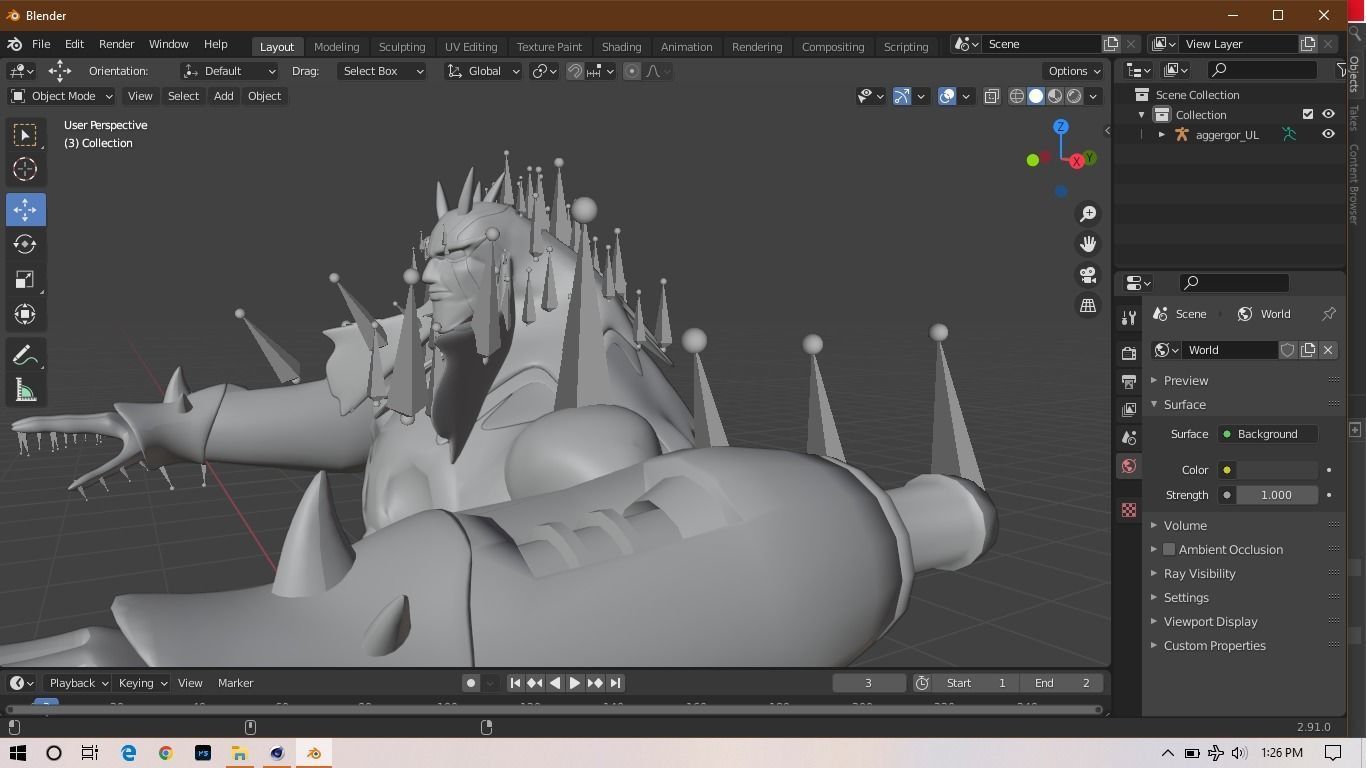The width and height of the screenshot is (1366, 768).
Task: Open Orientation Default dropdown
Action: pos(229,71)
